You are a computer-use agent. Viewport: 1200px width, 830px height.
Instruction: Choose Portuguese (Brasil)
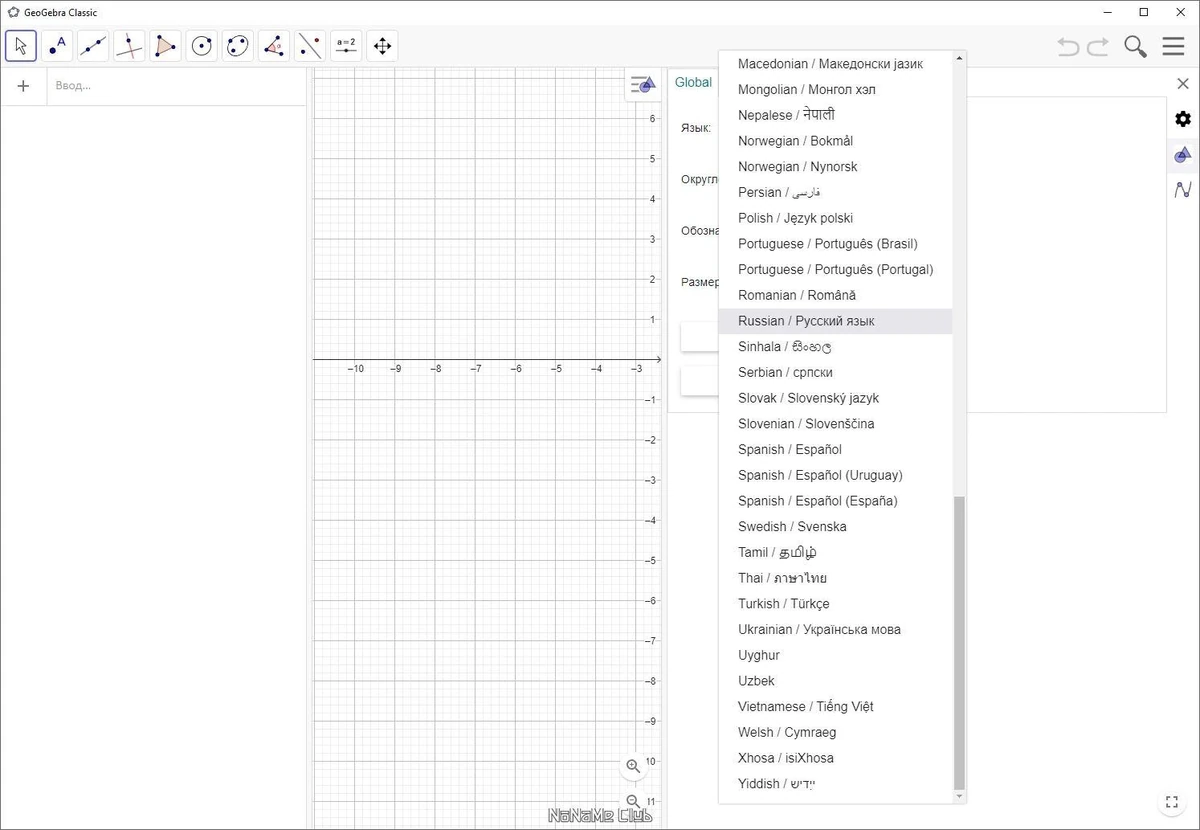coord(835,244)
